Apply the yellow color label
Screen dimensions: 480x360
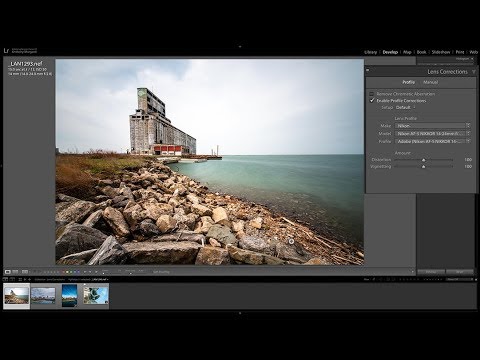(x=67, y=272)
